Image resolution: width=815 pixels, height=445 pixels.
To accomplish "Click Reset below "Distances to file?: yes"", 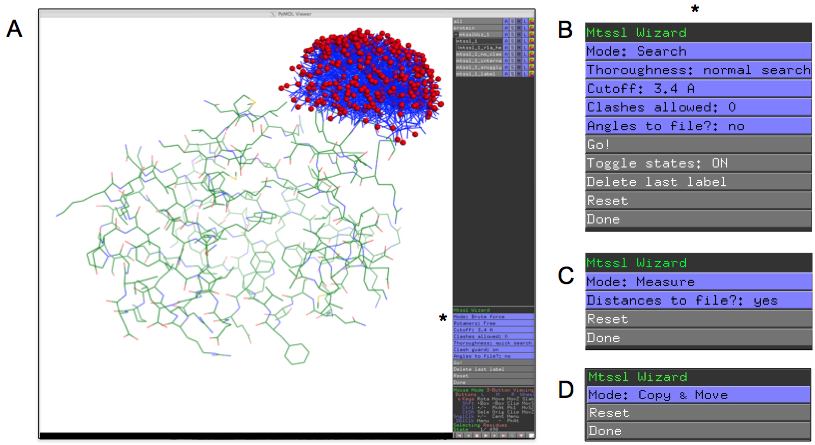I will [x=697, y=319].
